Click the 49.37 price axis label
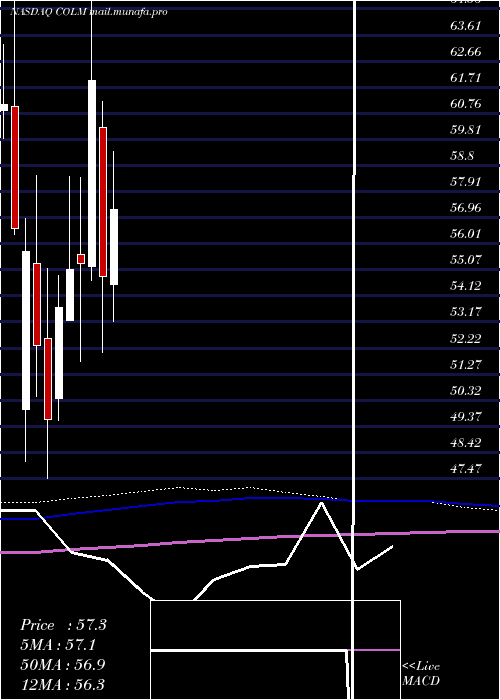Screen dimensions: 500x700 (466, 417)
